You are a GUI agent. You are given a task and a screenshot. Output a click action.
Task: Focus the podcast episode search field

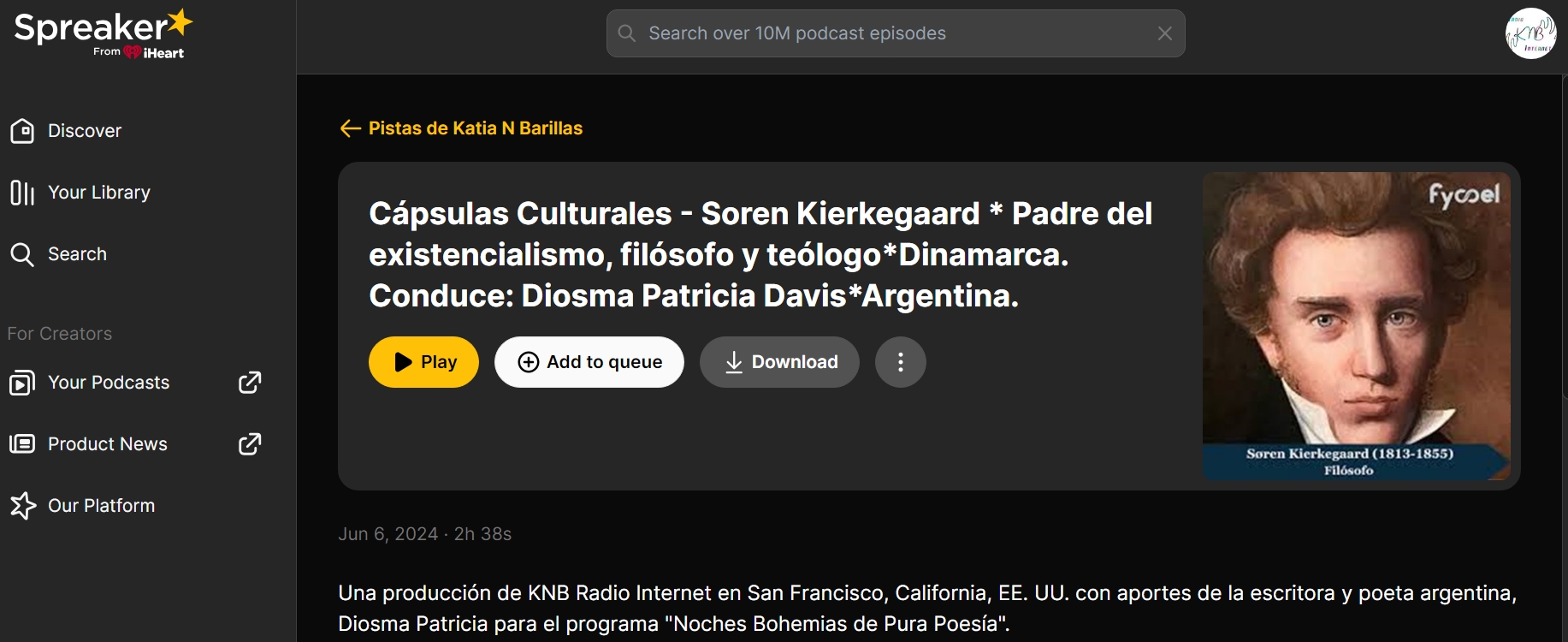pyautogui.click(x=896, y=33)
